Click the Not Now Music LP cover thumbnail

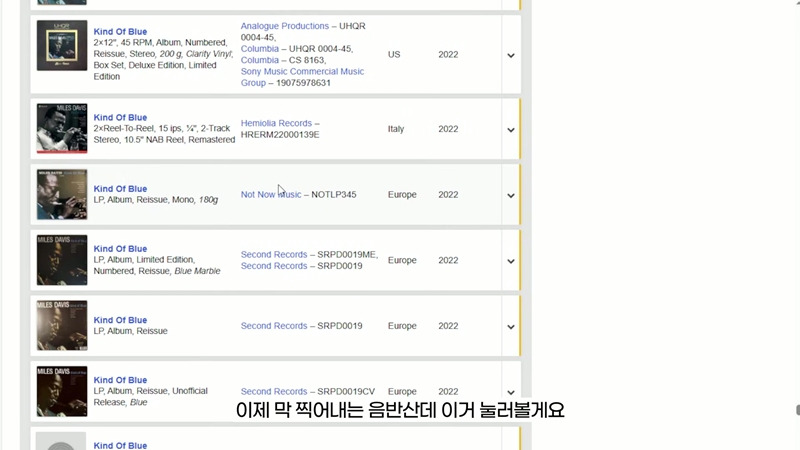coord(62,194)
